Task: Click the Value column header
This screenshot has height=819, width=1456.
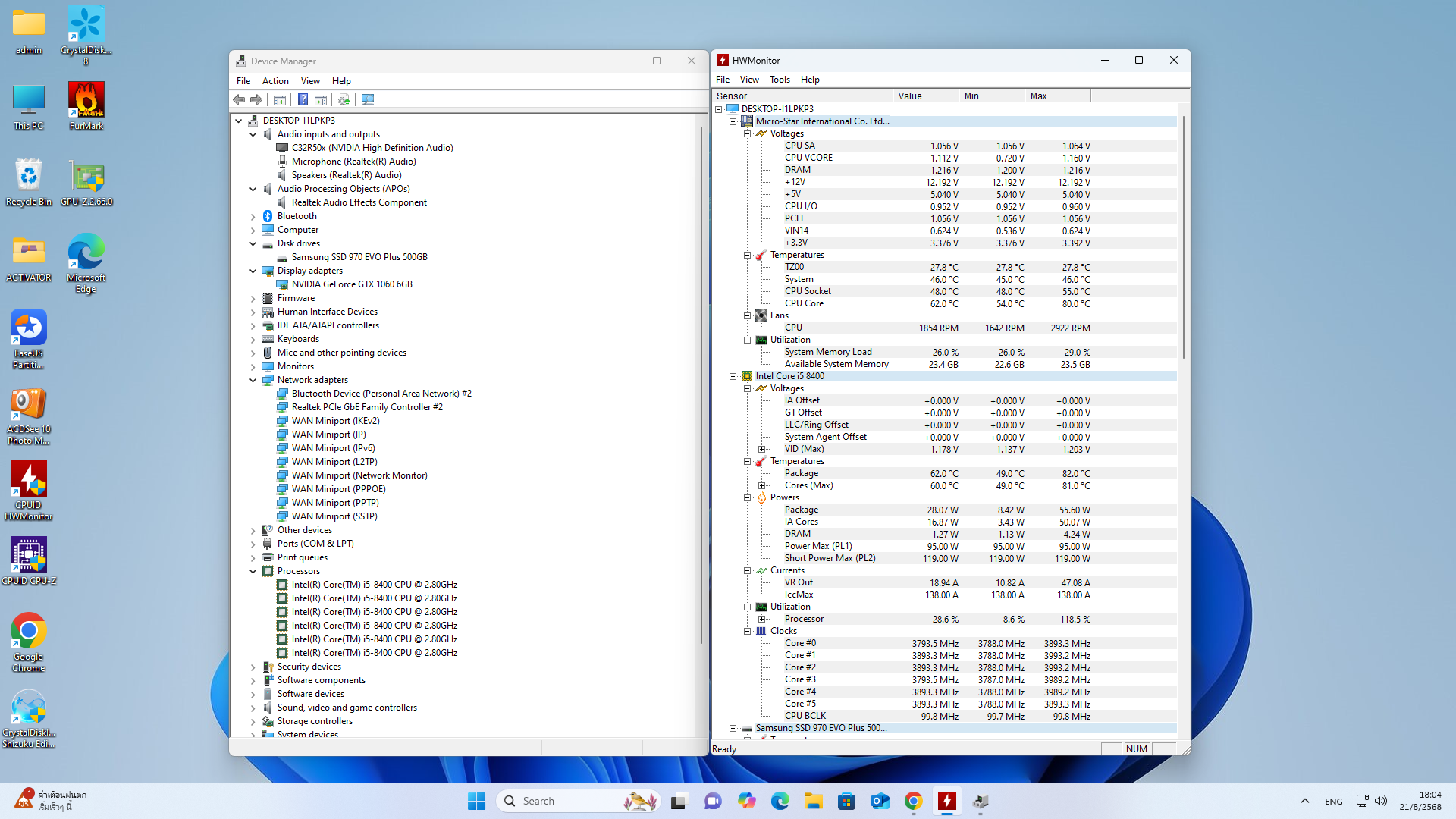Action: tap(924, 96)
